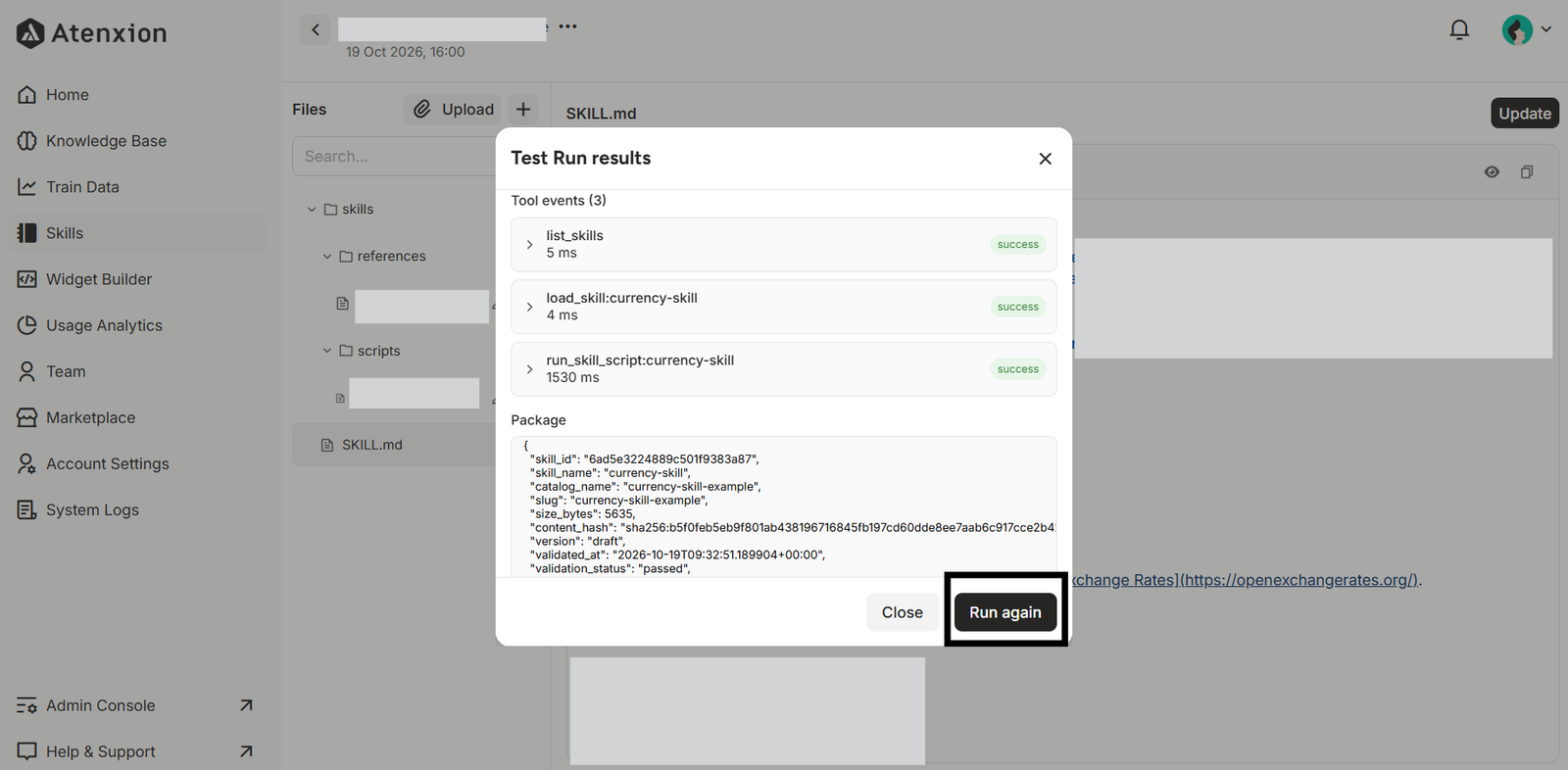This screenshot has height=770, width=1568.
Task: Click the load_skill success badge
Action: pos(1017,307)
